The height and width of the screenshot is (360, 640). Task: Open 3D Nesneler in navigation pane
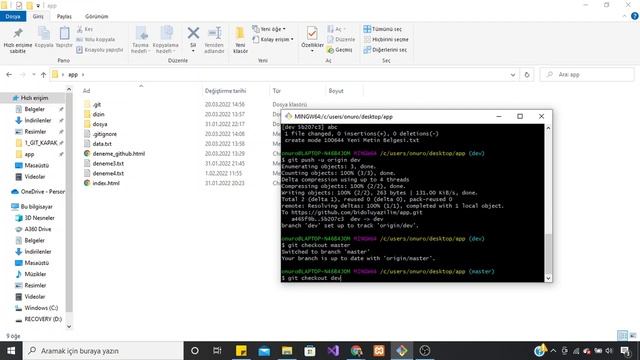pos(39,218)
